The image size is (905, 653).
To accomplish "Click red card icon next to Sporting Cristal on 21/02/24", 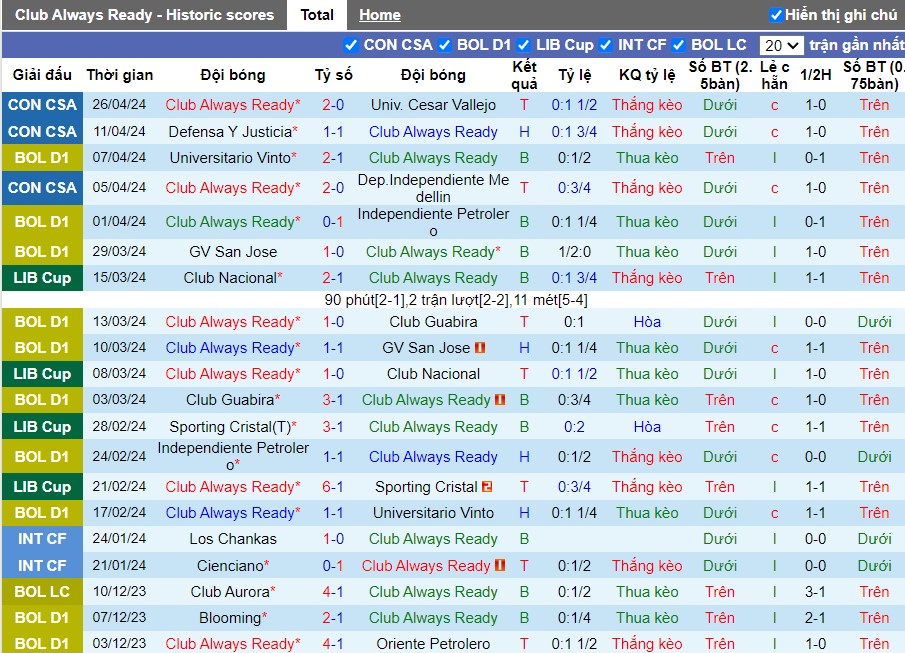I will (x=487, y=487).
